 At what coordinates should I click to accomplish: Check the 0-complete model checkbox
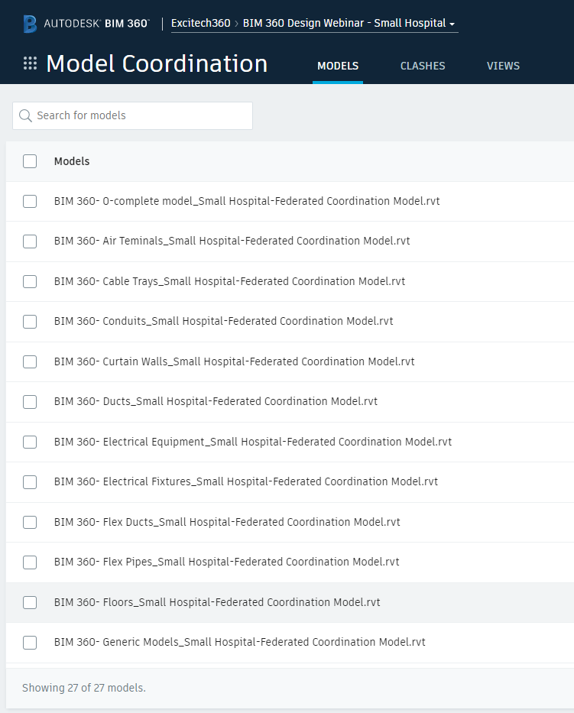30,201
